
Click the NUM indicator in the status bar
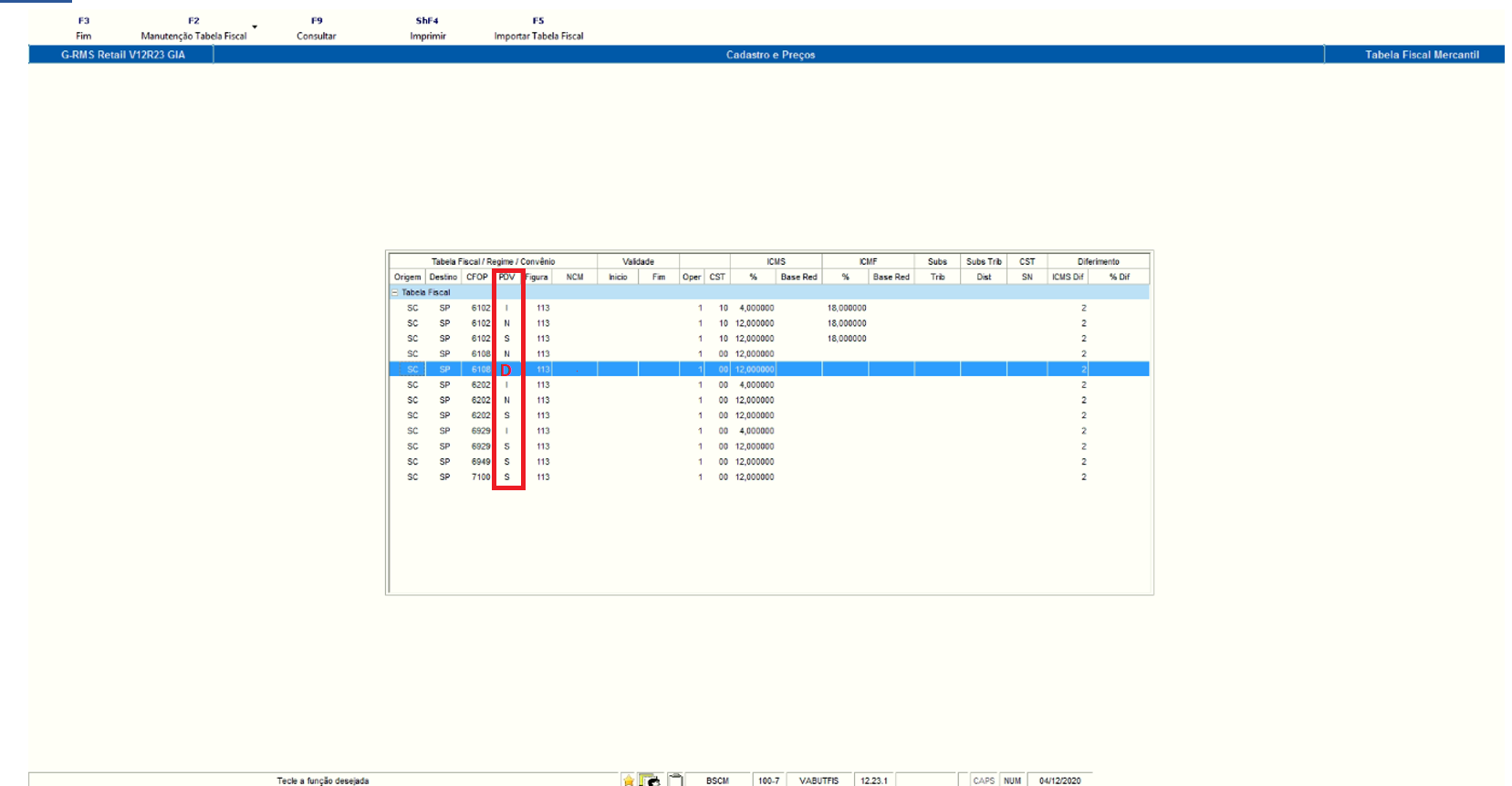1013,781
